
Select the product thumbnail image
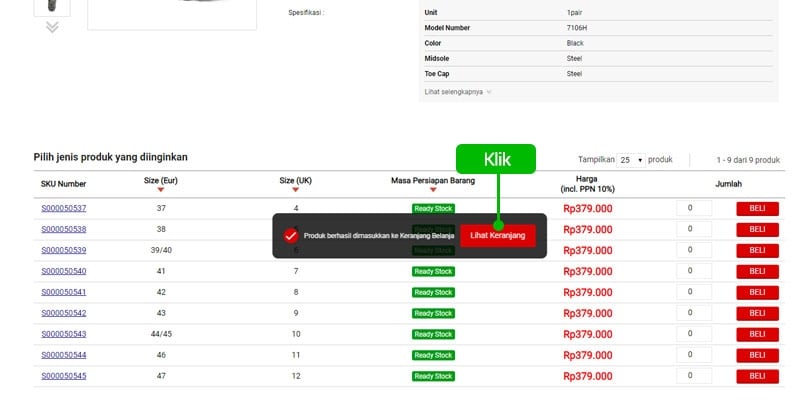(52, 5)
